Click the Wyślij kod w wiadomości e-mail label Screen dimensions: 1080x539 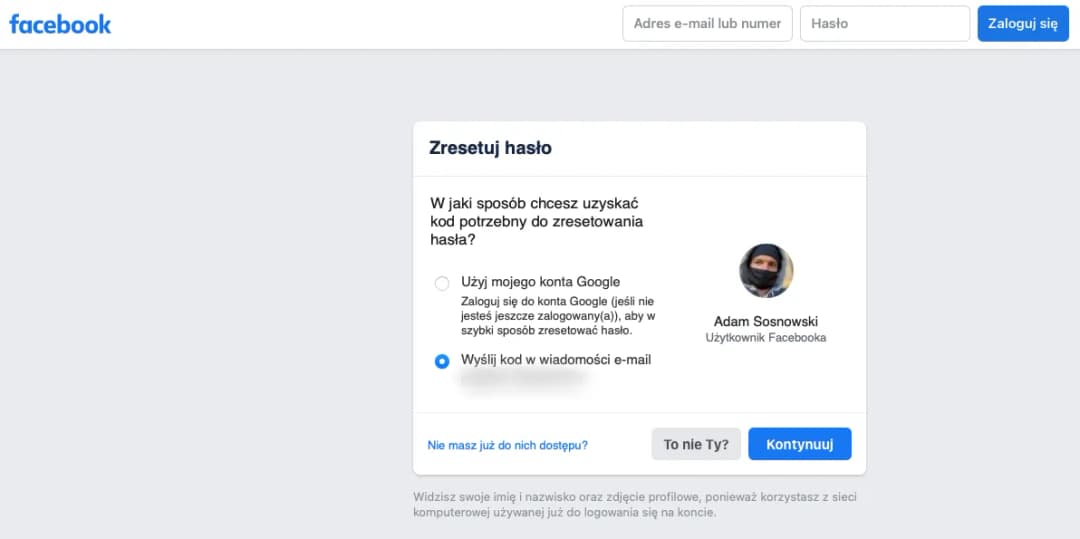tap(556, 359)
